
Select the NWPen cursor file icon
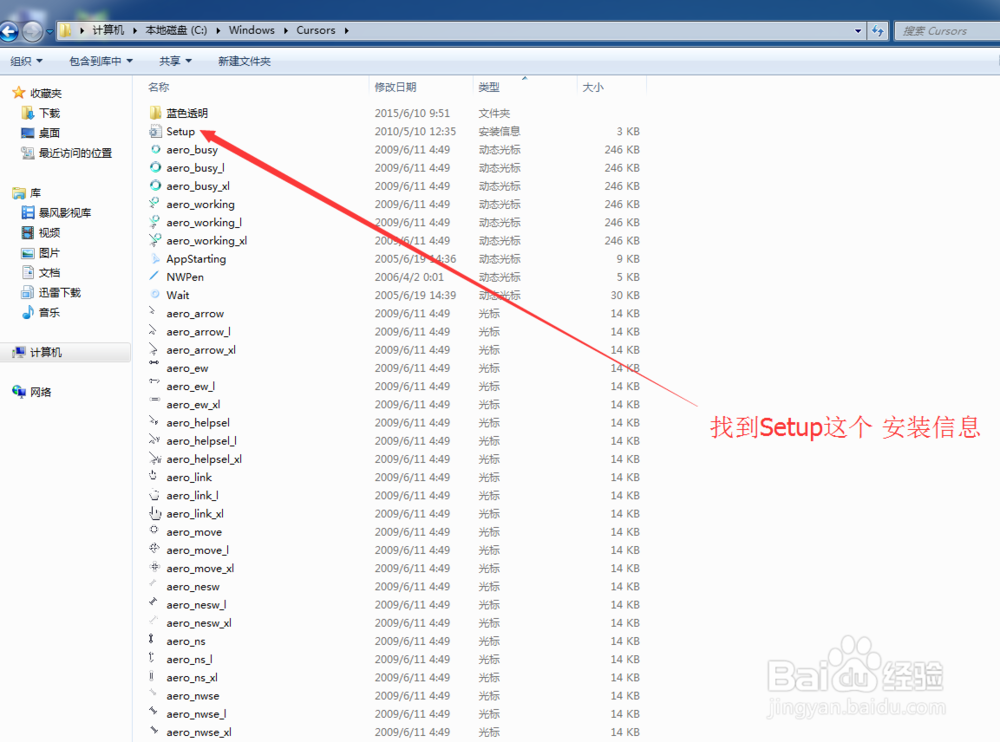(154, 276)
